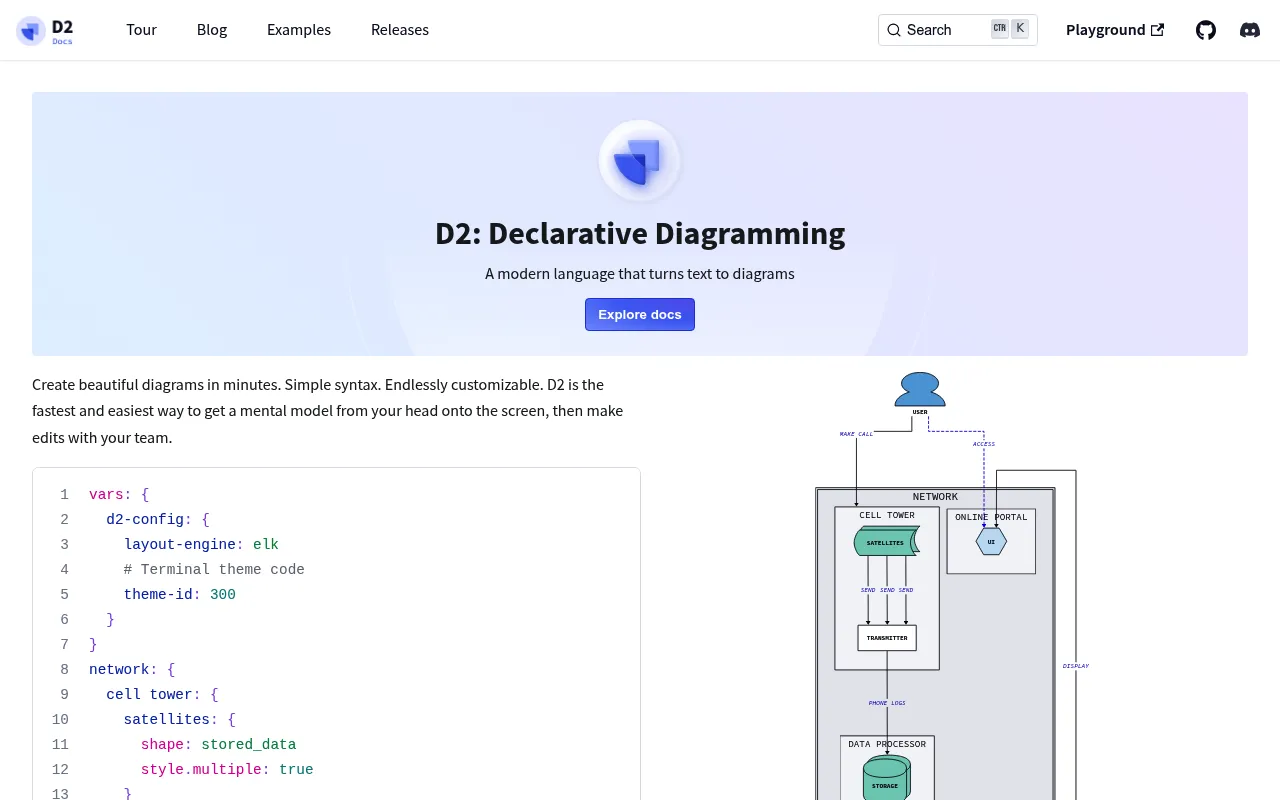1280x800 pixels.
Task: Click the Transmitter box in diagram
Action: (887, 638)
